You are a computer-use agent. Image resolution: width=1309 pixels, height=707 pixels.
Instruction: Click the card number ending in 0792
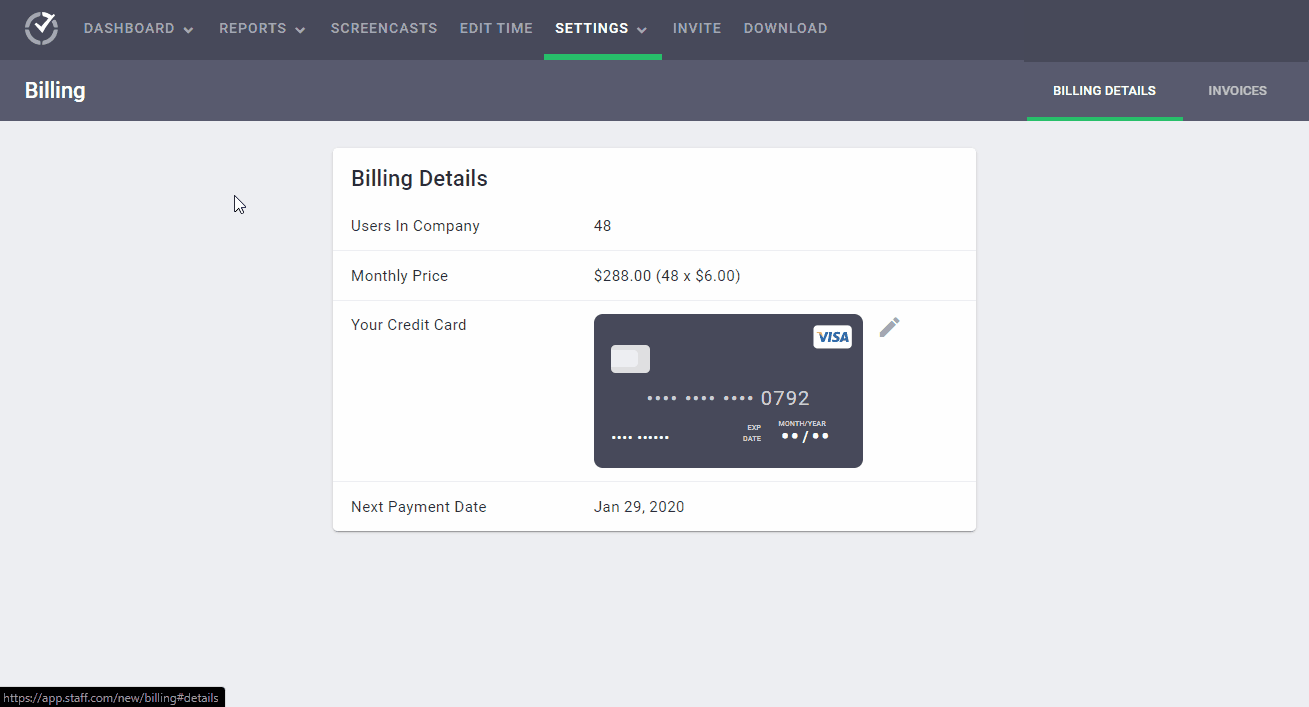point(785,398)
